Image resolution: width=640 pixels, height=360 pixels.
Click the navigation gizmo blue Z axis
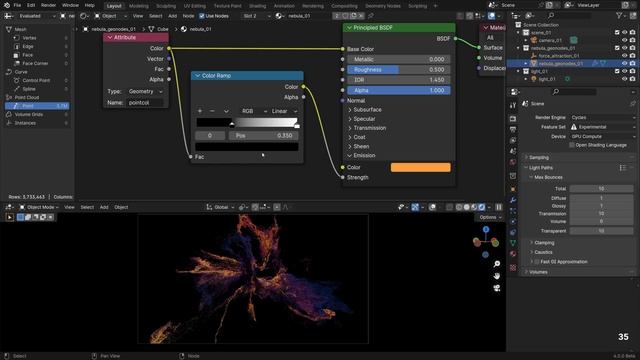click(486, 230)
